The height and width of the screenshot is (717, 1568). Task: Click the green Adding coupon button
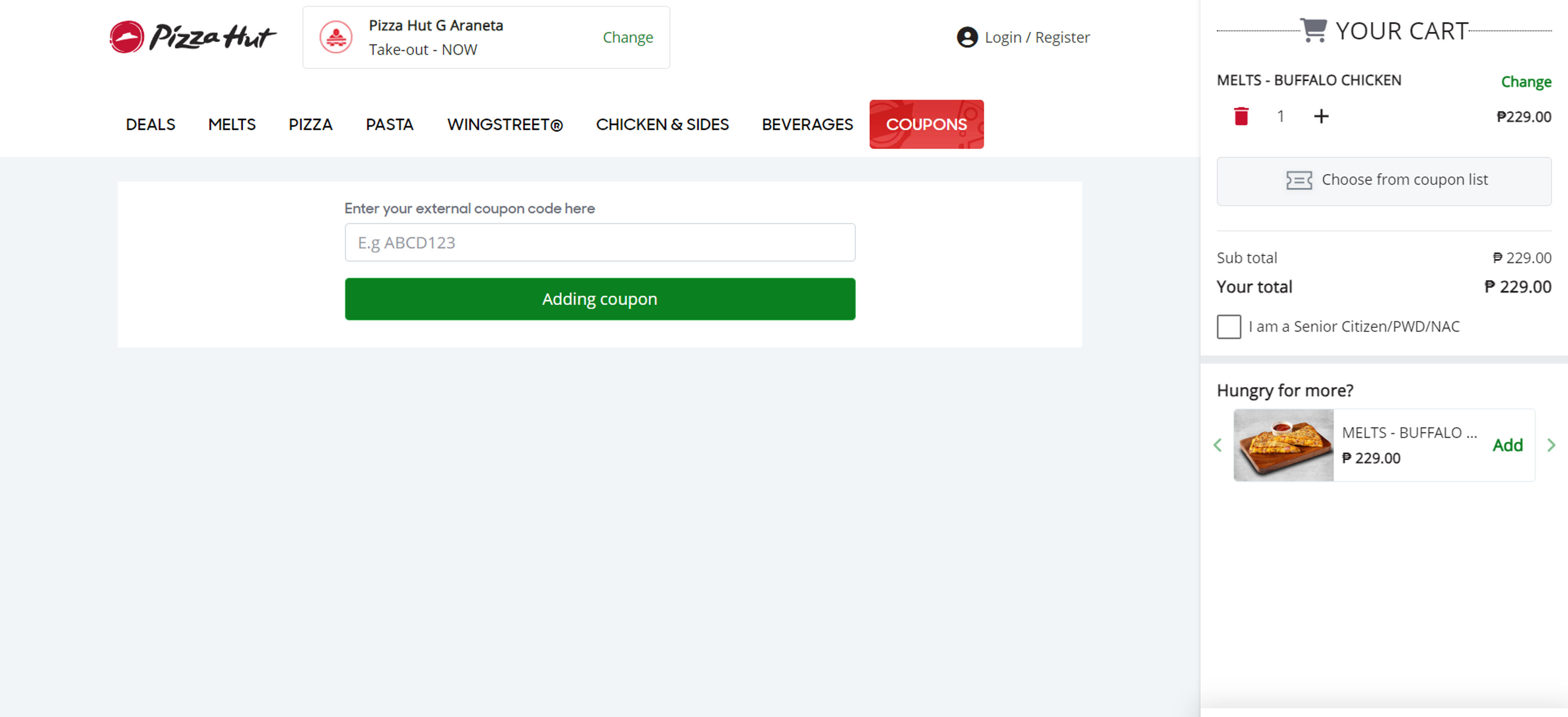pos(599,299)
